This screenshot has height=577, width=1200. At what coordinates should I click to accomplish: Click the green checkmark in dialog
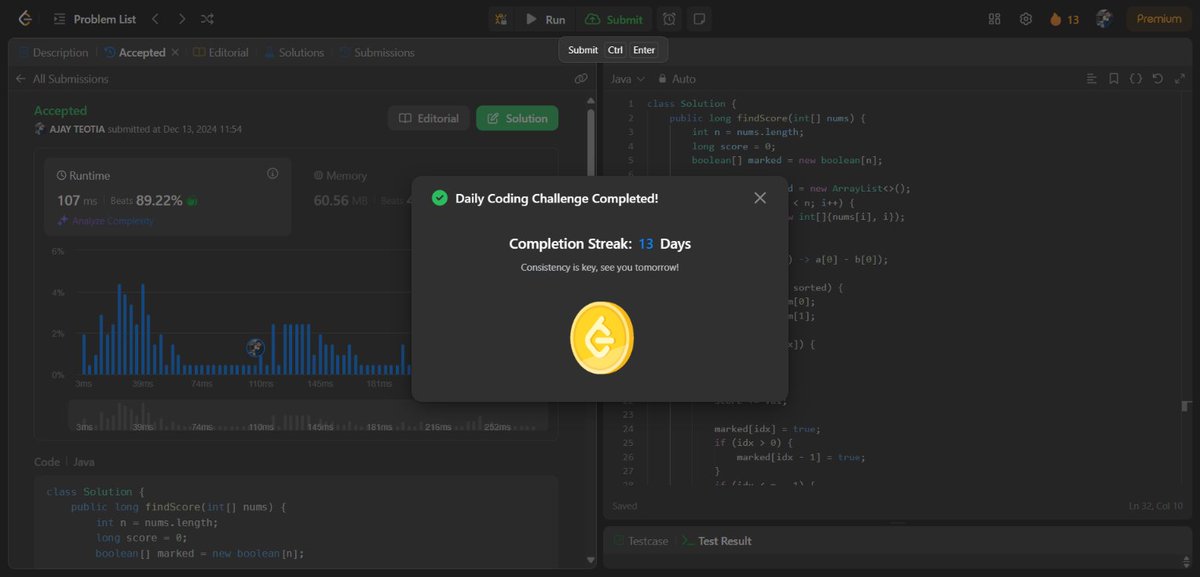[439, 198]
